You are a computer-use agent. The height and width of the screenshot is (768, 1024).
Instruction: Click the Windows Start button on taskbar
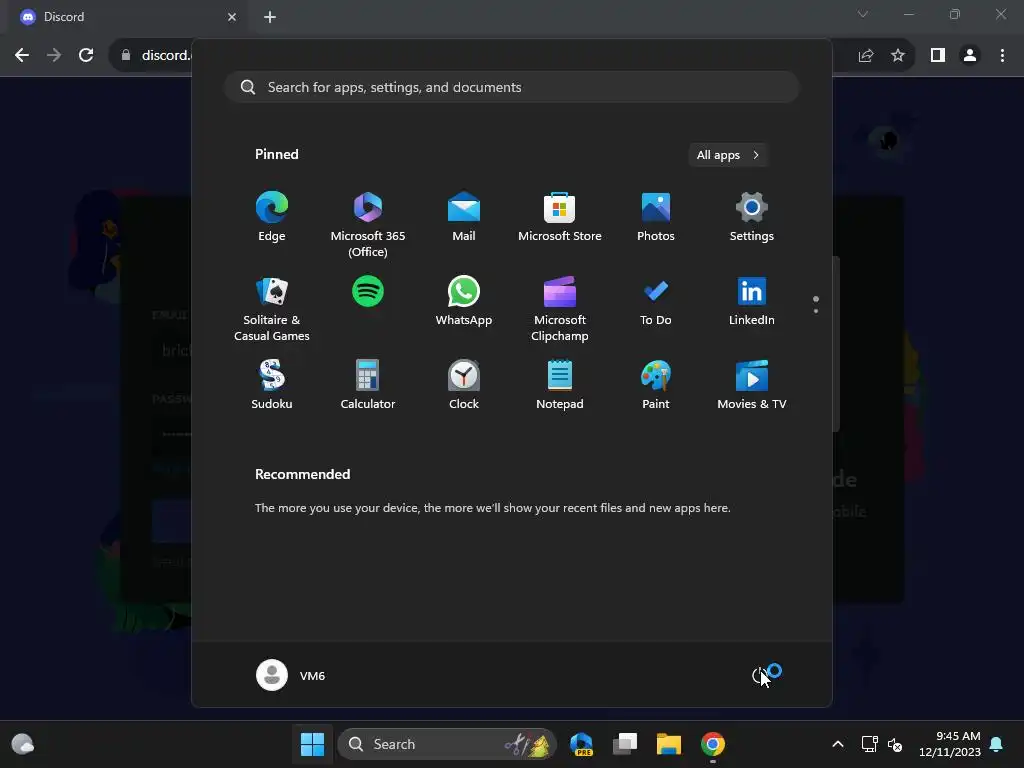(312, 744)
